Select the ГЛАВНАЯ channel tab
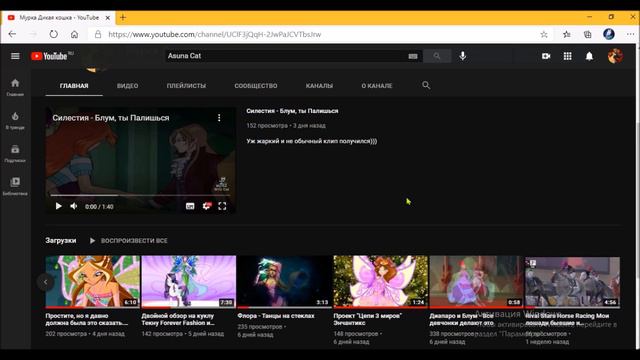The image size is (640, 360). [74, 86]
